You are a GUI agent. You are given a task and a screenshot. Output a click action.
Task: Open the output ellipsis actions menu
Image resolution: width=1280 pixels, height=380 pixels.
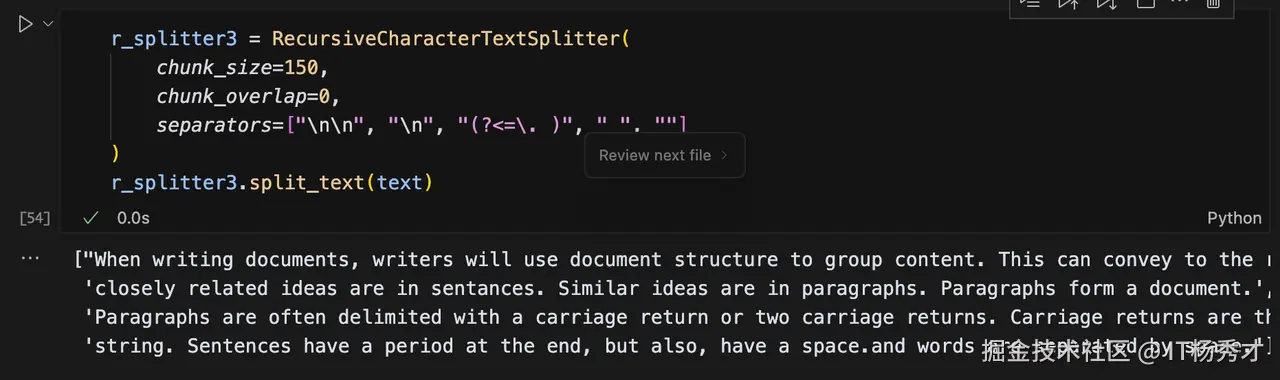(x=30, y=258)
